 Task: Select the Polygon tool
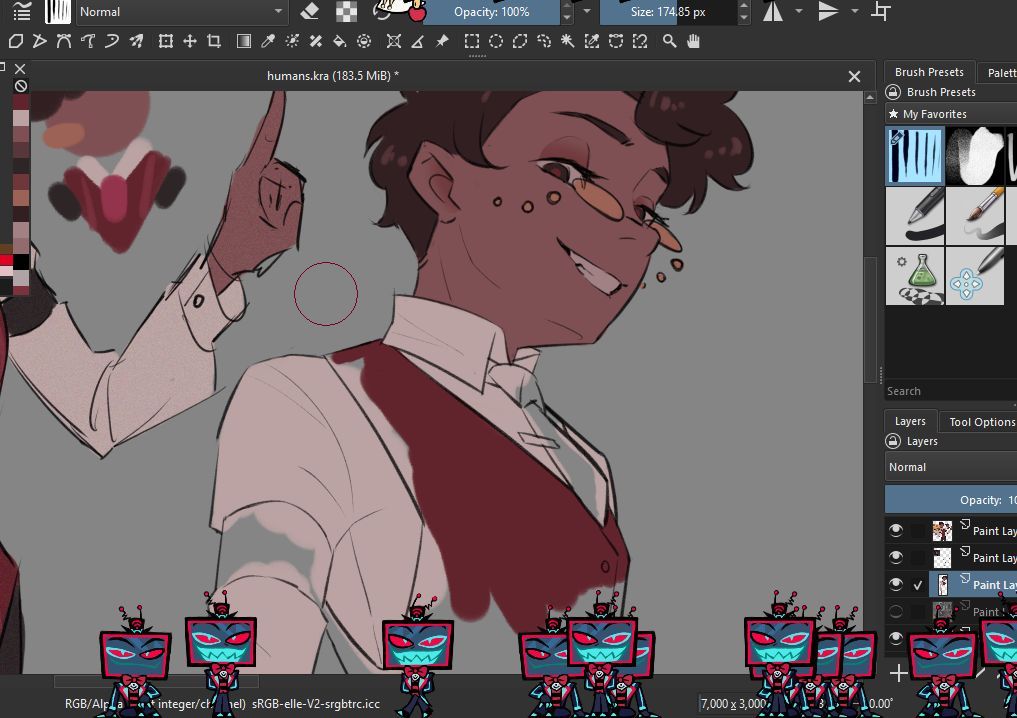tap(16, 42)
